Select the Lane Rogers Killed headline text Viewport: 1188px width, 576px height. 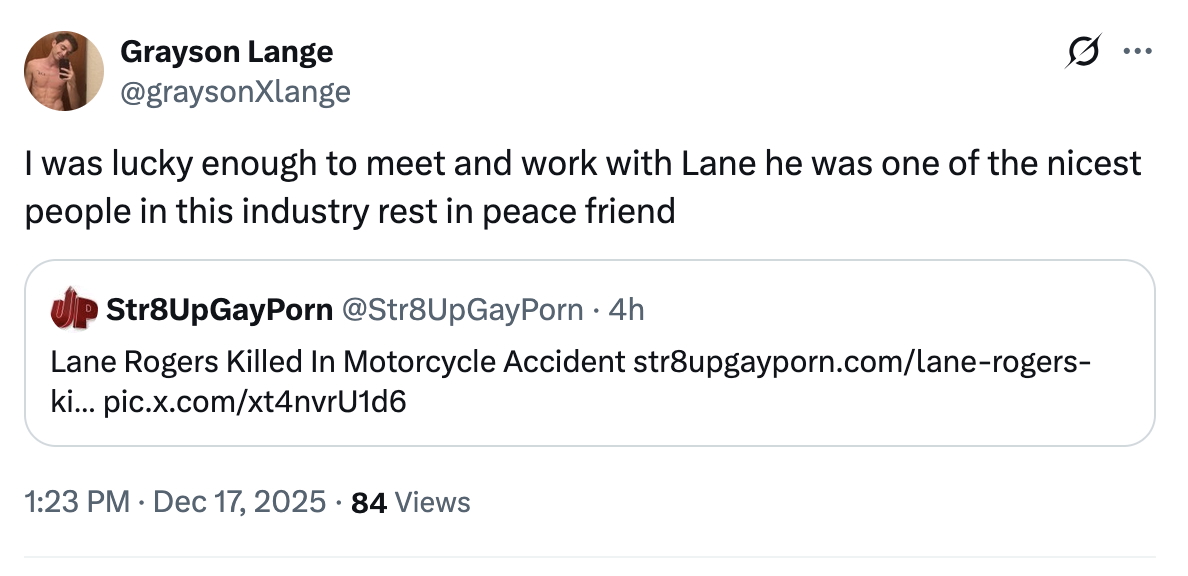(x=338, y=360)
